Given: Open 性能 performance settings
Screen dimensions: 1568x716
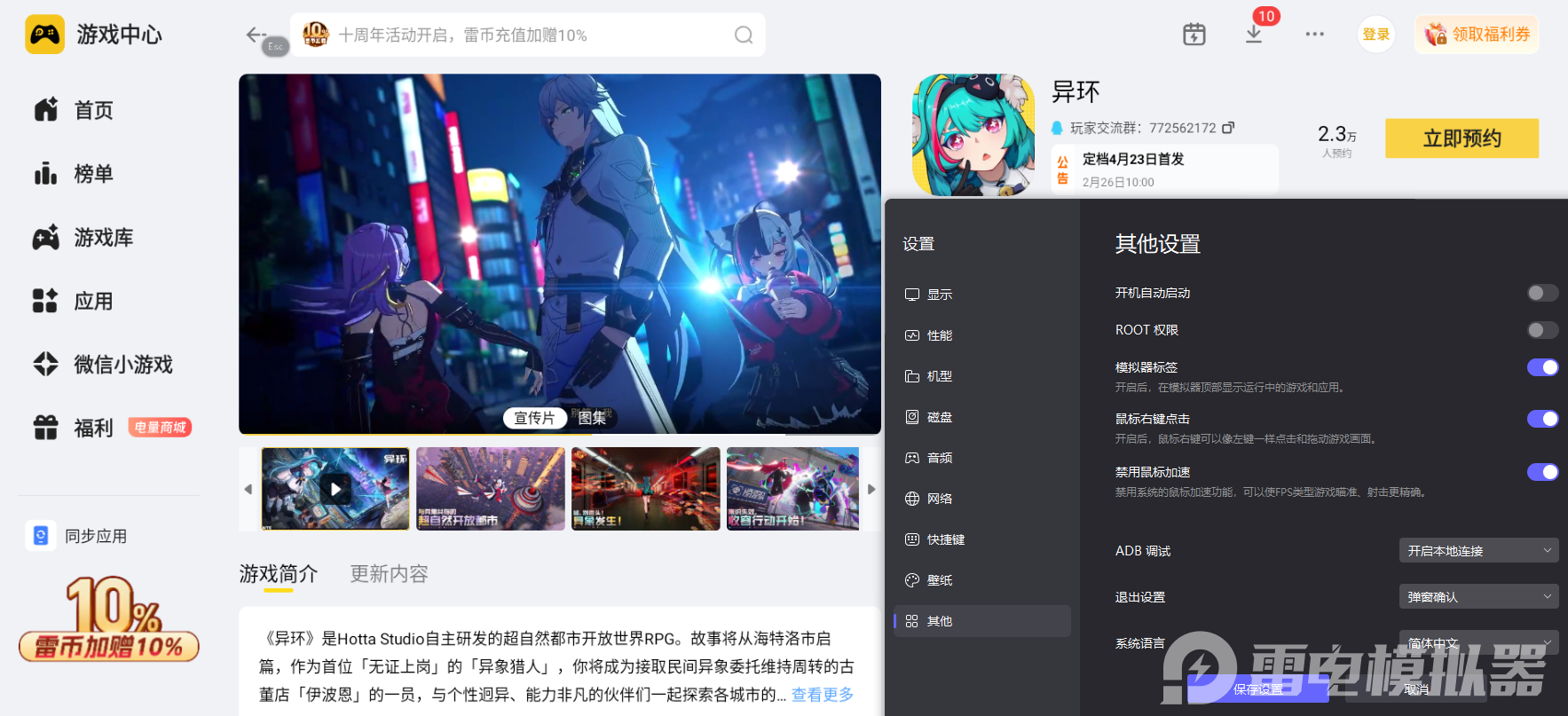Looking at the screenshot, I should click(982, 335).
